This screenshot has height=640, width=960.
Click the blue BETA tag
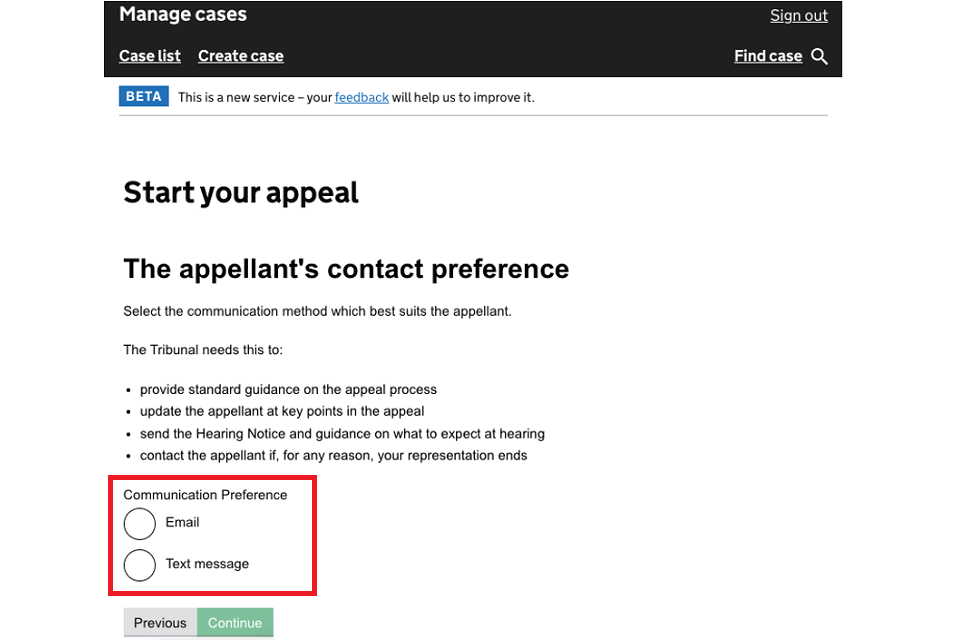tap(144, 97)
